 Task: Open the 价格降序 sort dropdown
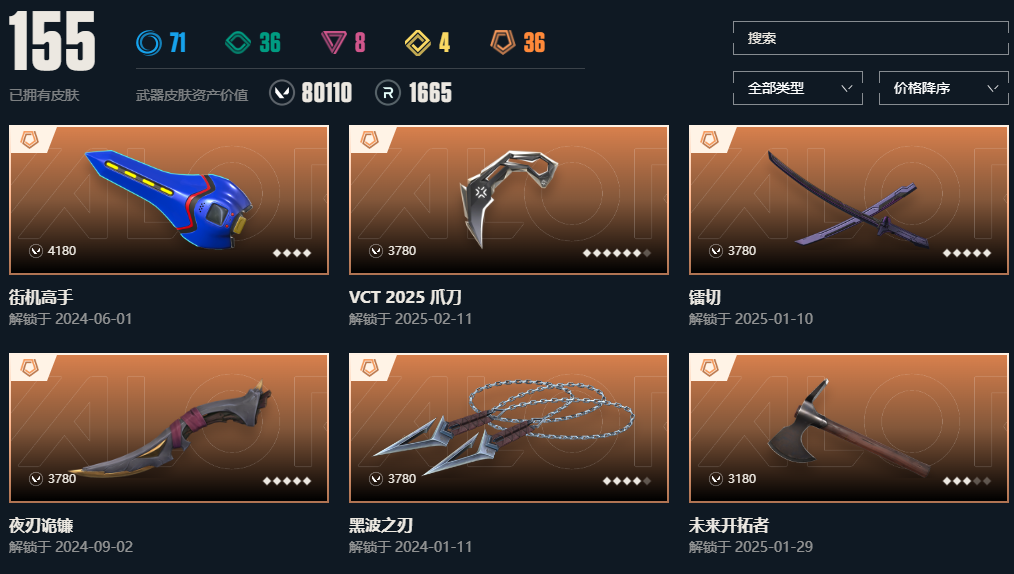pos(944,88)
